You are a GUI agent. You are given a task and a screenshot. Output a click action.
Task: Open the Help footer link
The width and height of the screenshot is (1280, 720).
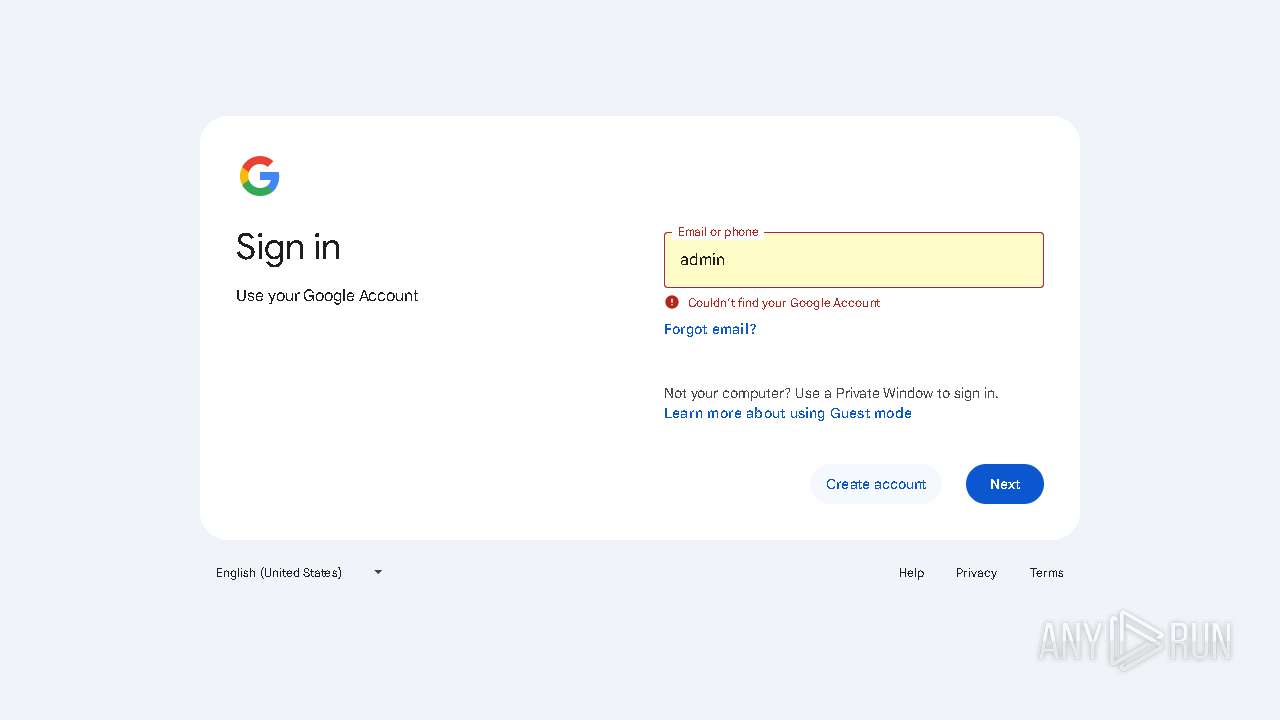911,573
